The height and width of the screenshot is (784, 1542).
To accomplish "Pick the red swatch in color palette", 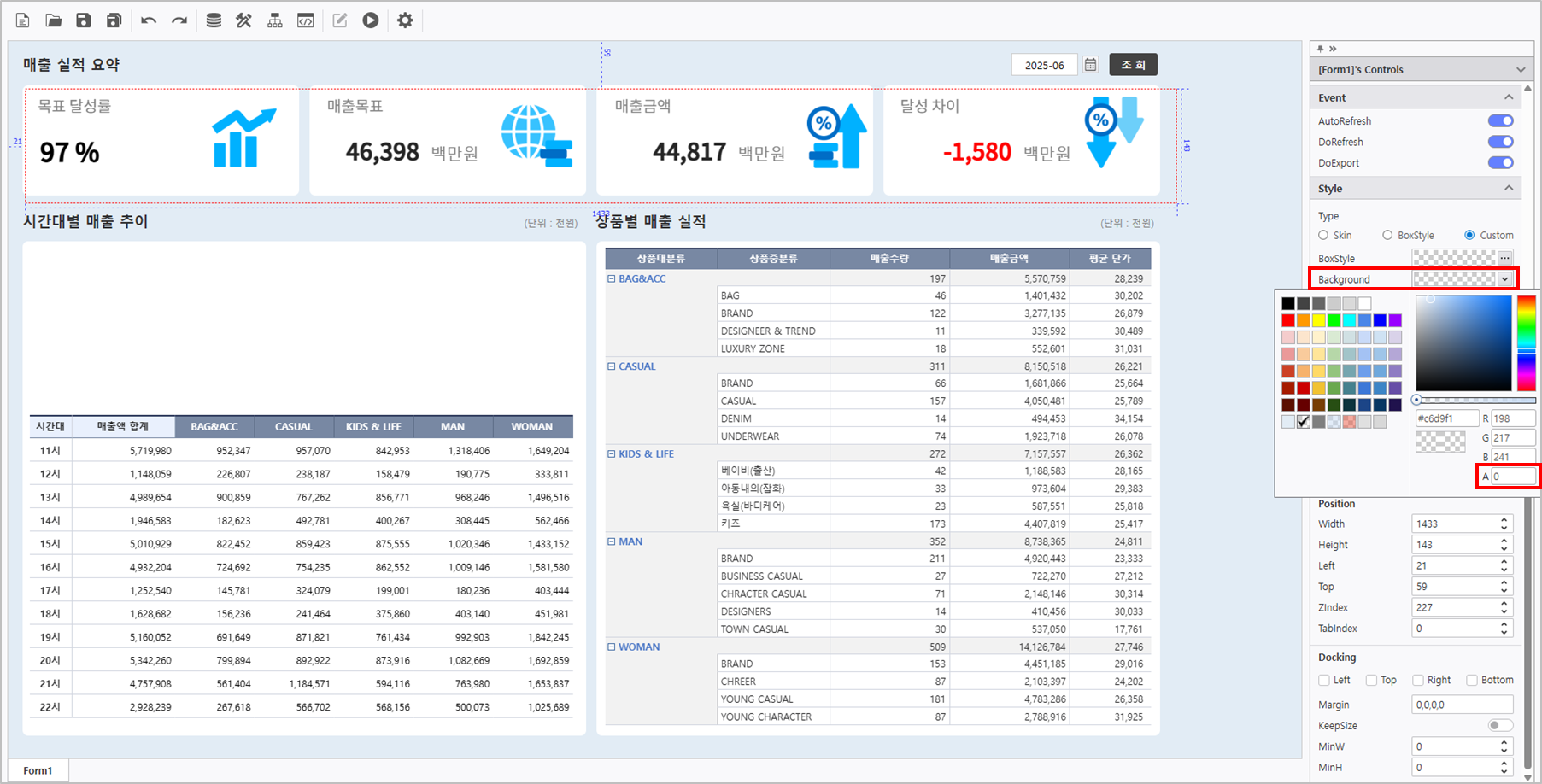I will pos(1287,320).
